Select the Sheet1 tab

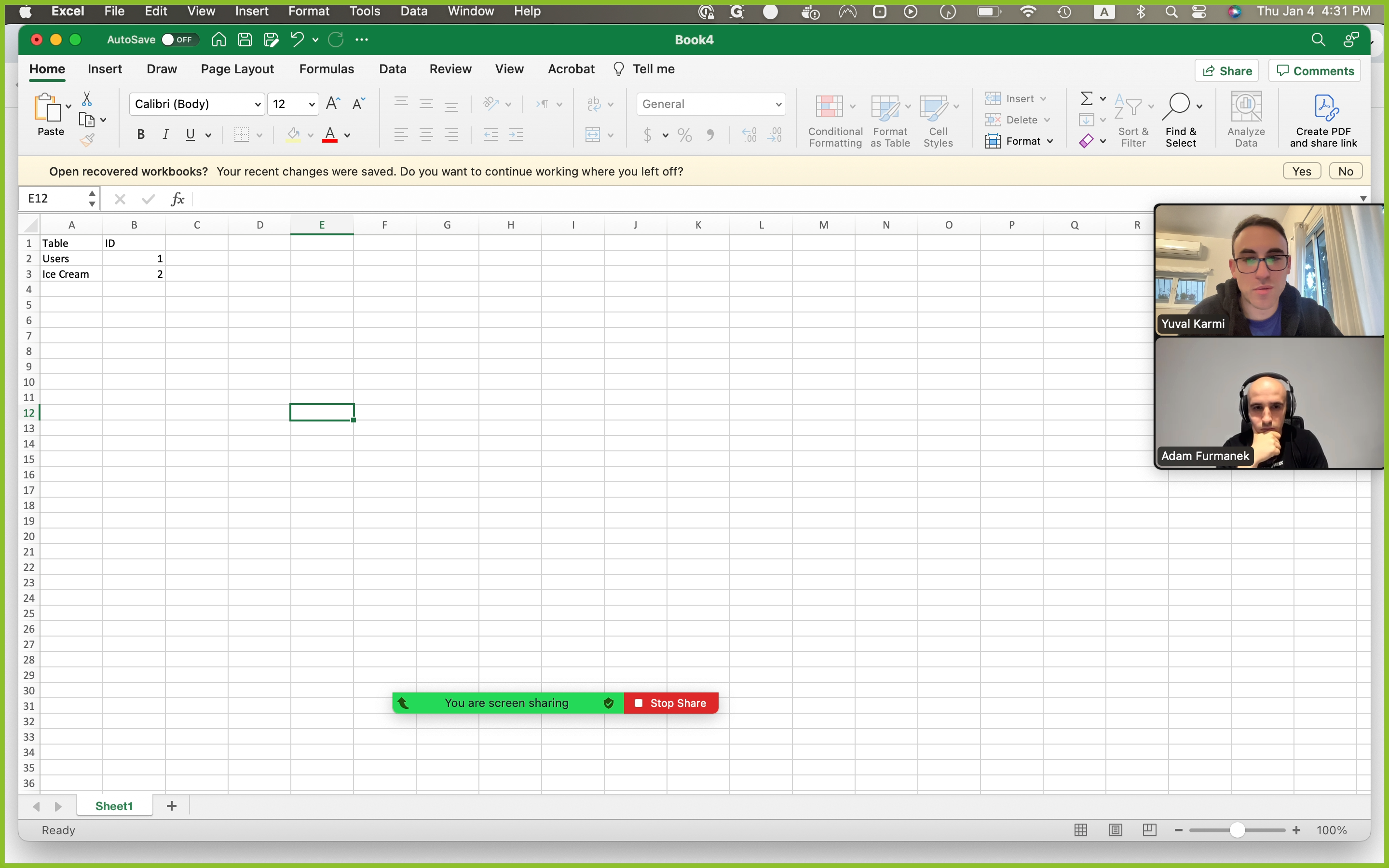(x=114, y=806)
